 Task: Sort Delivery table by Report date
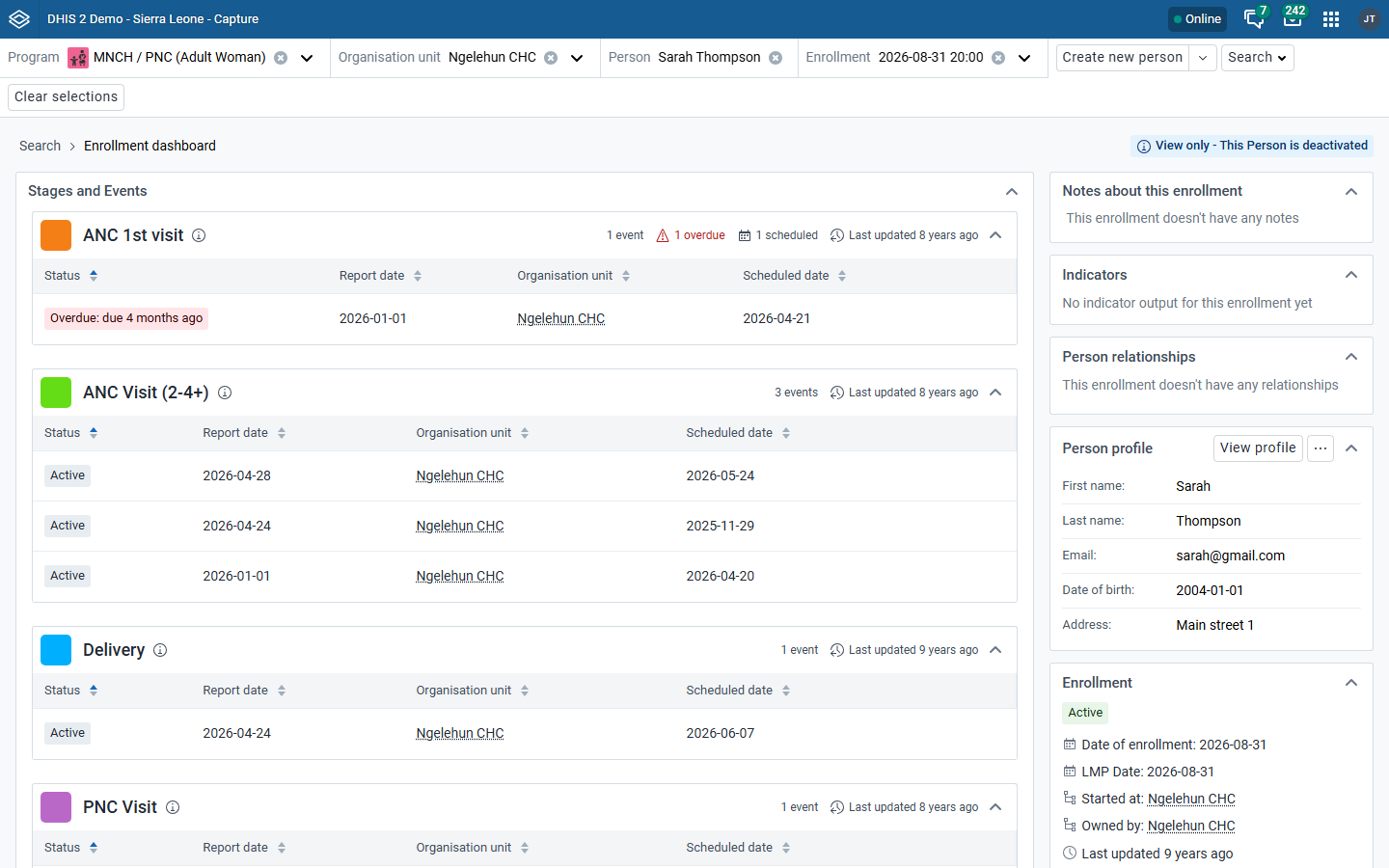click(282, 691)
